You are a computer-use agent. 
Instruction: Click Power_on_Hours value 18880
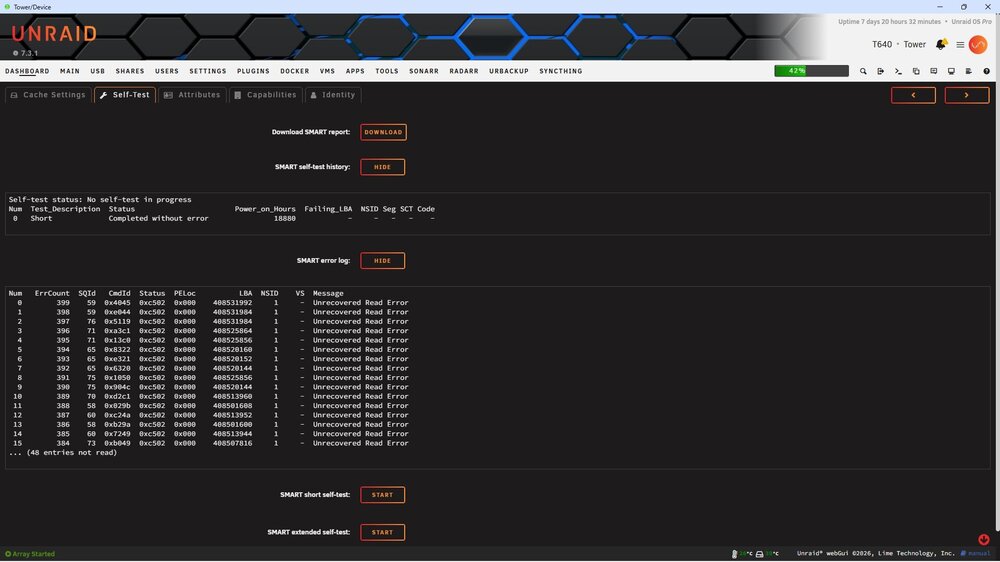point(284,218)
